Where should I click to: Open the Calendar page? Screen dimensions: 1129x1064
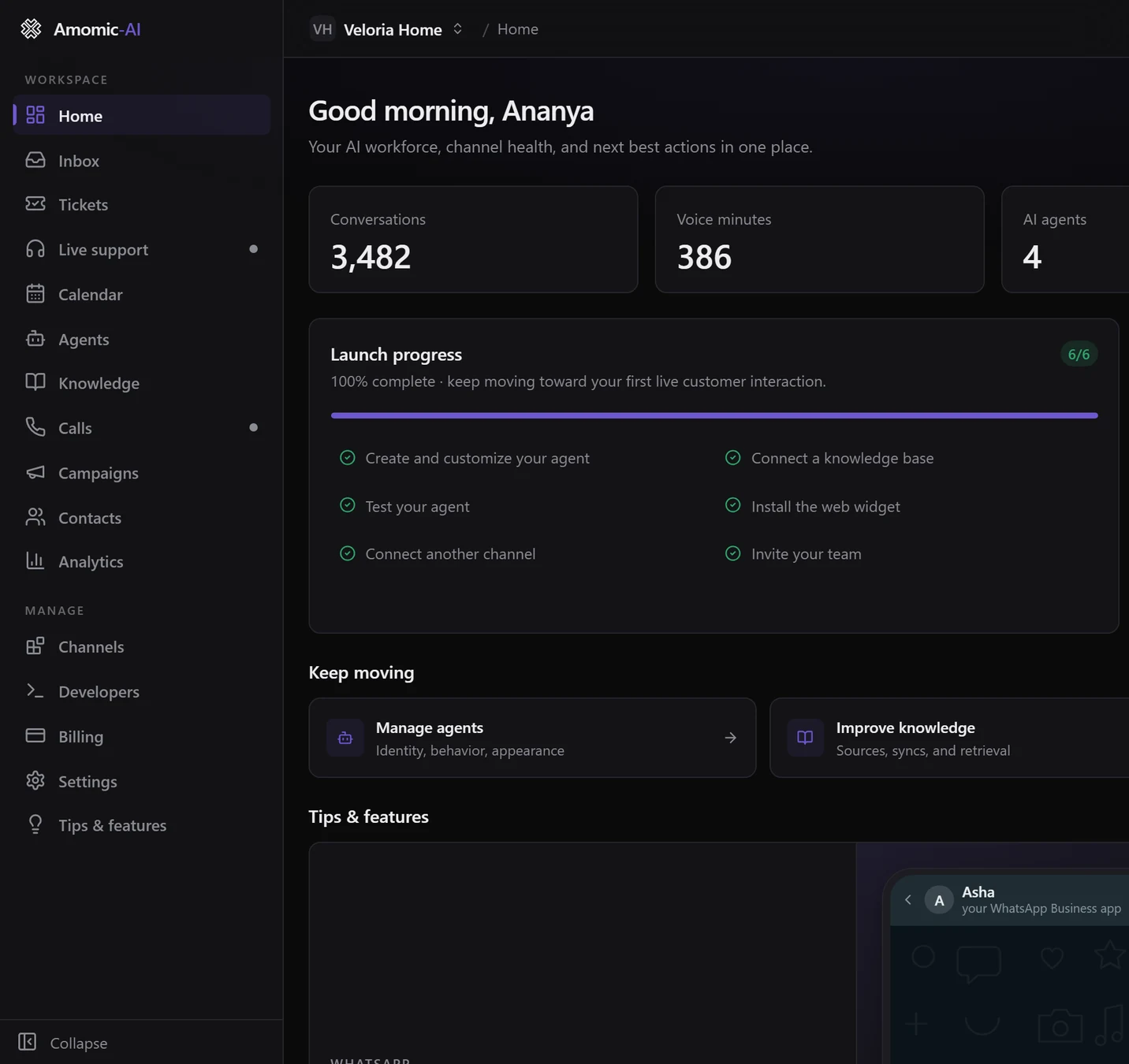pos(142,294)
